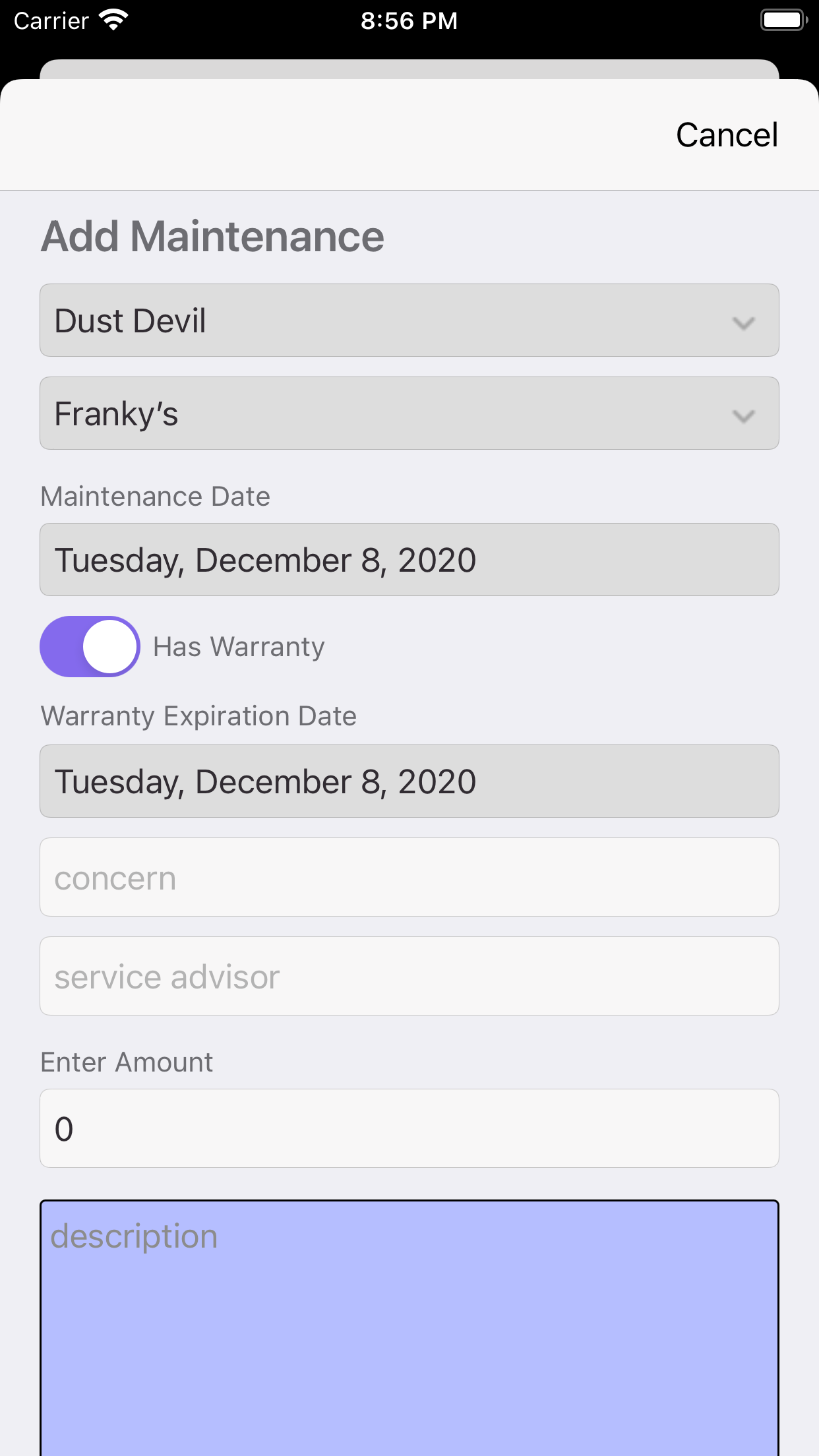Tap the Enter Amount label
This screenshot has width=819, height=1456.
tap(127, 1062)
